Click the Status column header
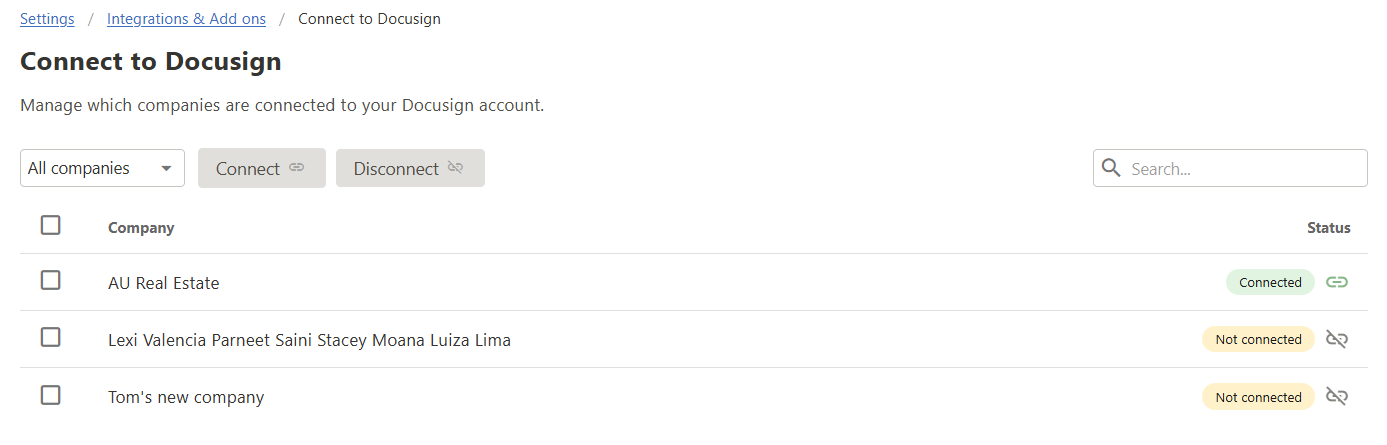Screen dimensions: 1387x445 click(x=1328, y=228)
